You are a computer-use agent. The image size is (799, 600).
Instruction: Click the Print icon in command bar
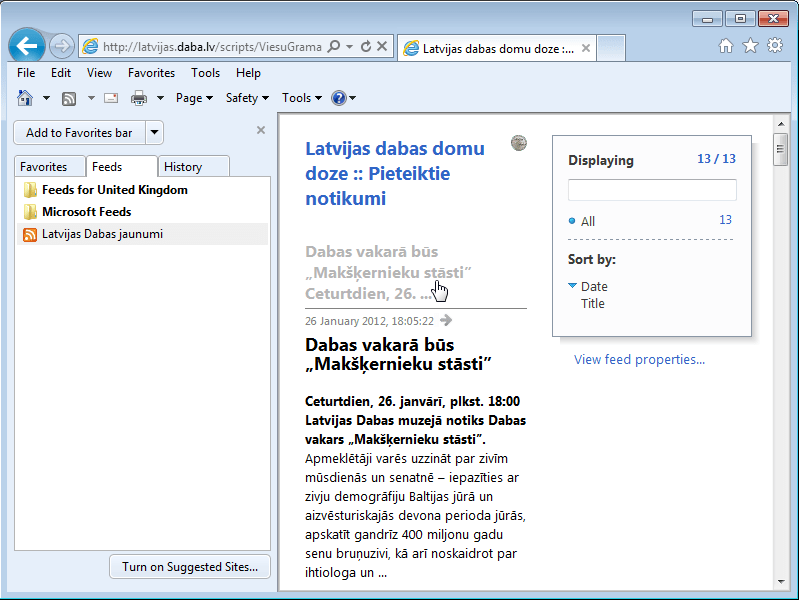point(139,98)
